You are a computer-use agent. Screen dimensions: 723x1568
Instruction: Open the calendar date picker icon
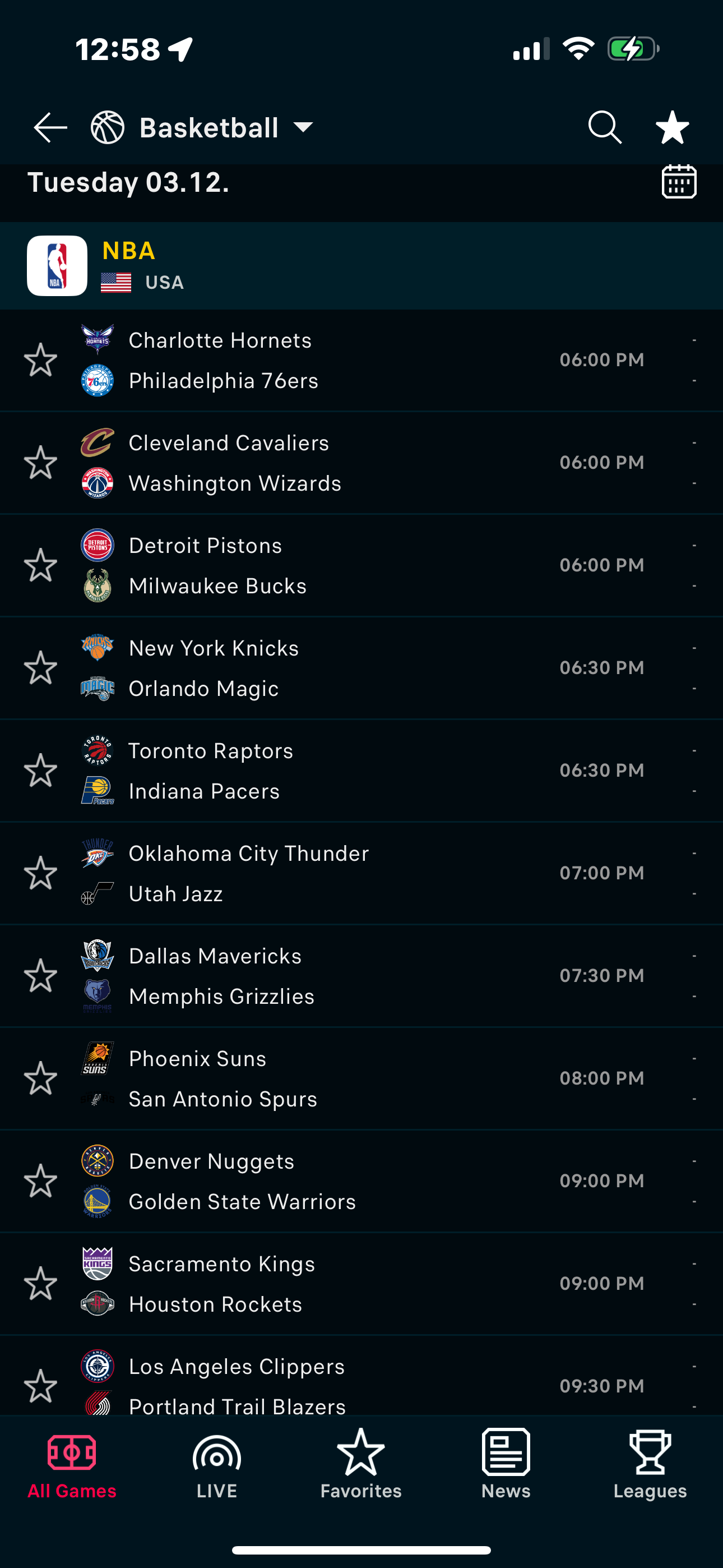679,181
